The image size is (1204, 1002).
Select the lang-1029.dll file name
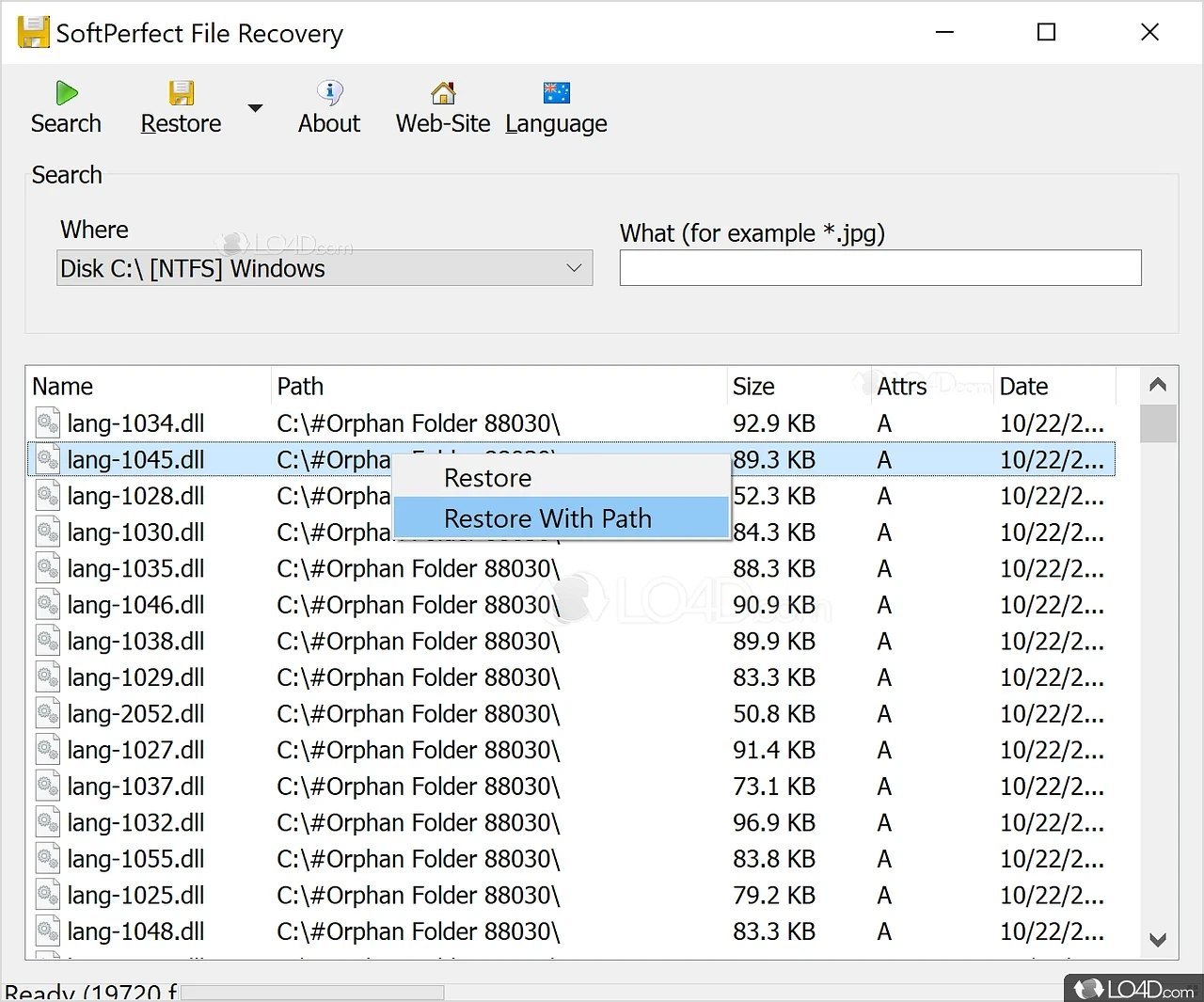135,678
